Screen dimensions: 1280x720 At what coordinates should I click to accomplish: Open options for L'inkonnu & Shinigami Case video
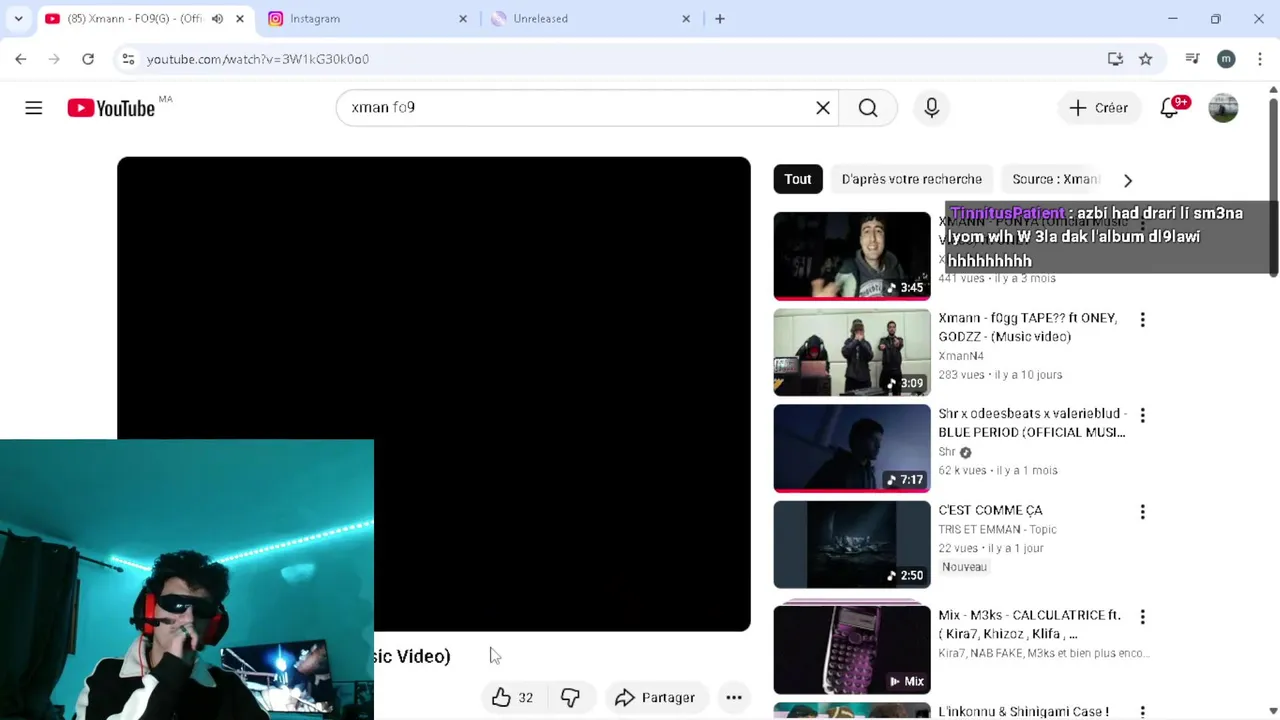point(1142,712)
